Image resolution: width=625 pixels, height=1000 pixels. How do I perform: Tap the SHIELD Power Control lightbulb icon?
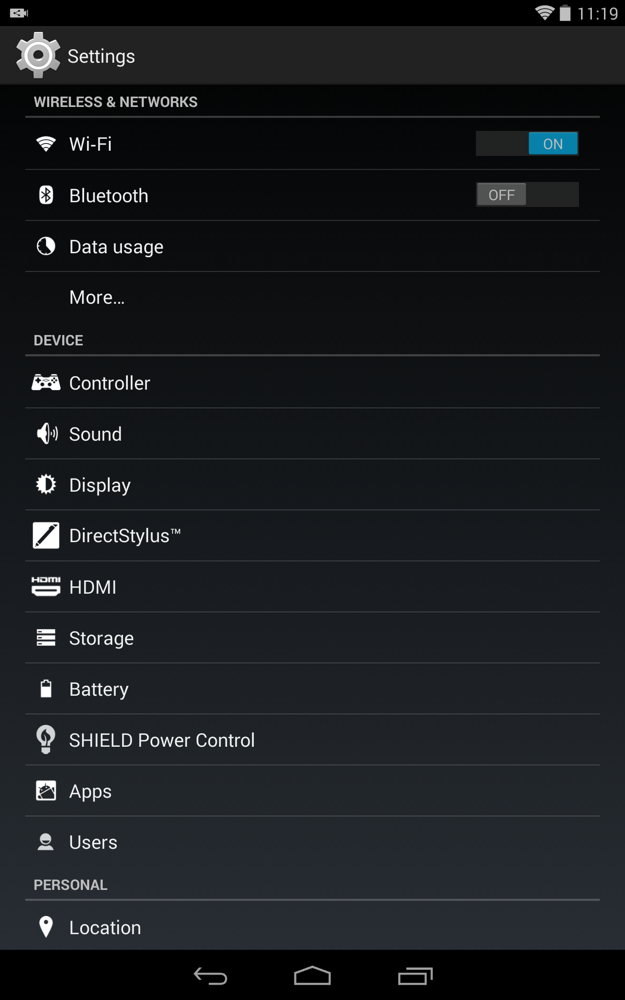point(46,740)
